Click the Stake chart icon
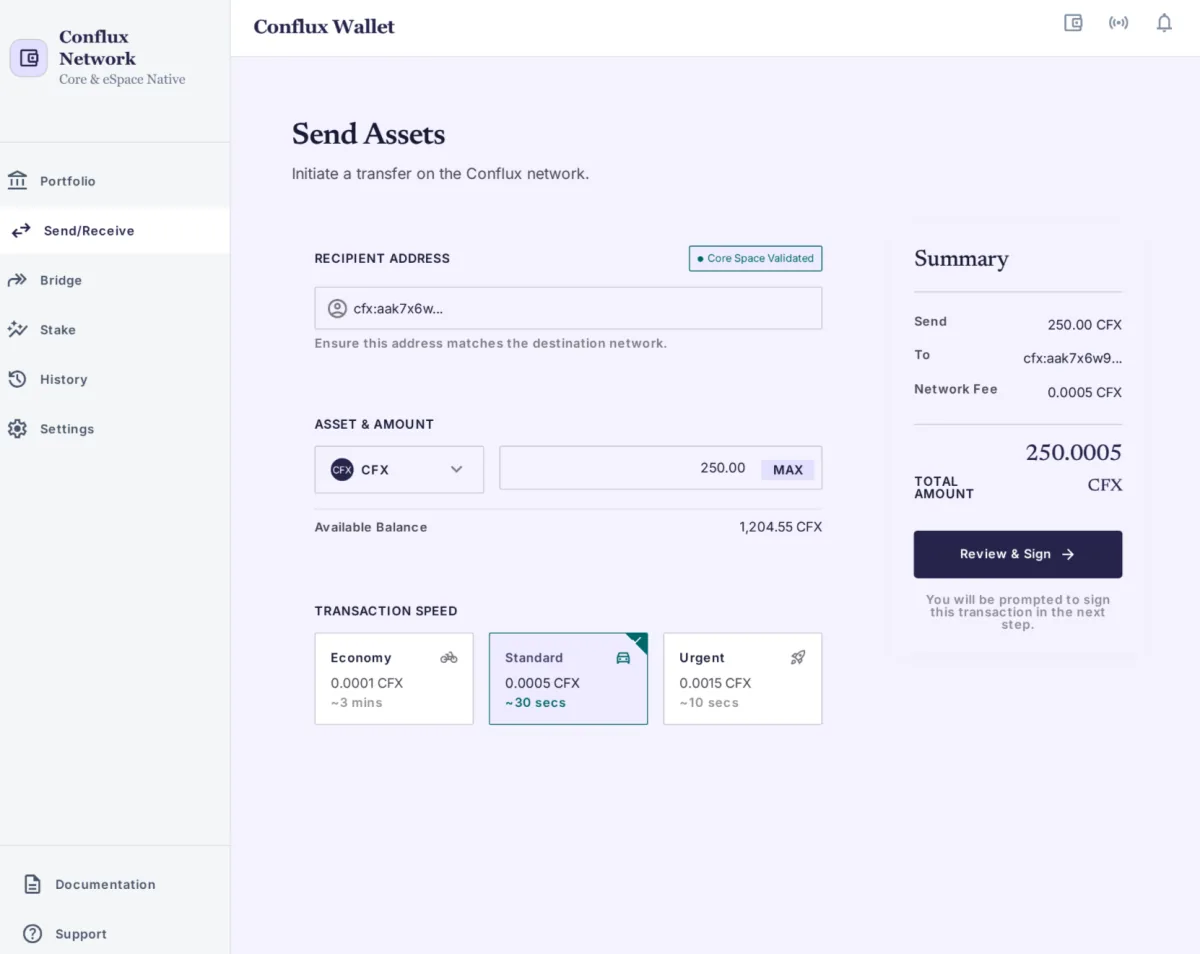The height and width of the screenshot is (954, 1200). (x=17, y=330)
